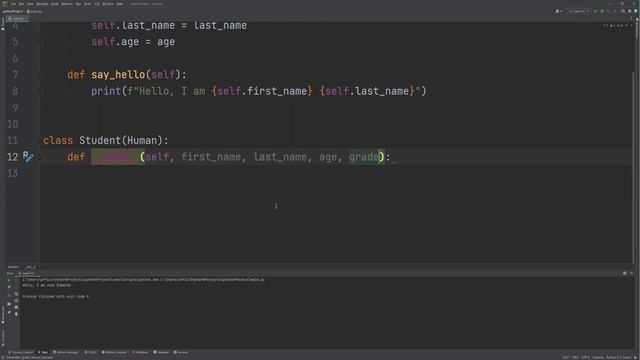Viewport: 640px width, 360px height.
Task: Open the Code menu
Action: (x=55, y=4)
